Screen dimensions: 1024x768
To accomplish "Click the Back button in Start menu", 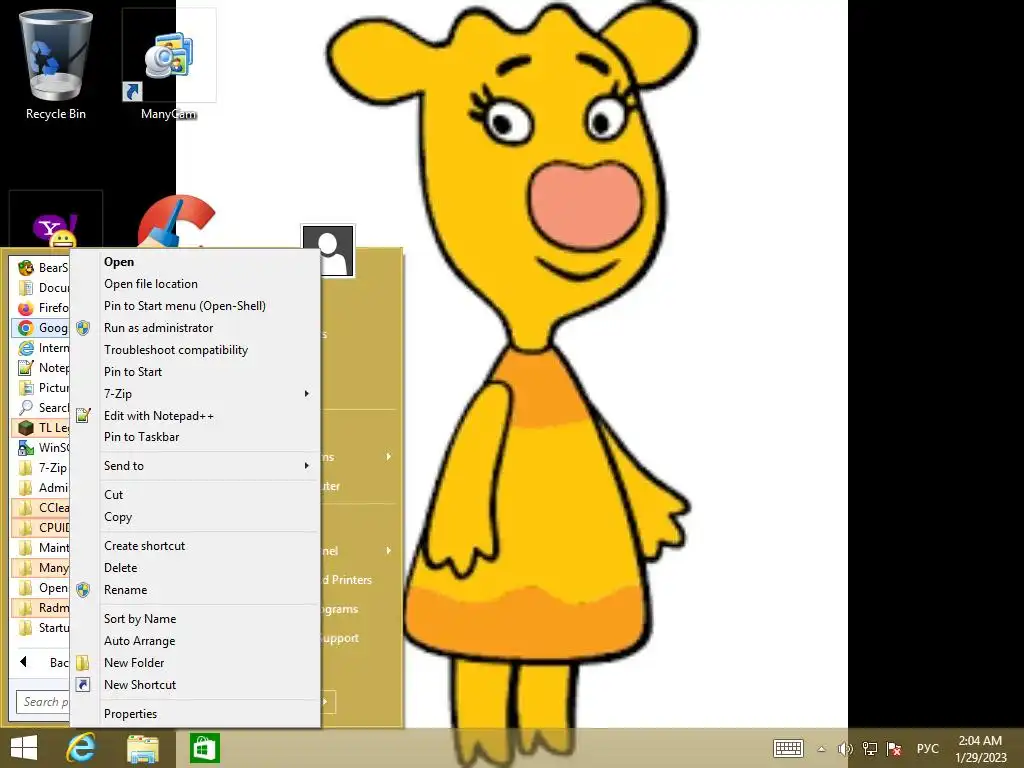I will click(x=40, y=662).
